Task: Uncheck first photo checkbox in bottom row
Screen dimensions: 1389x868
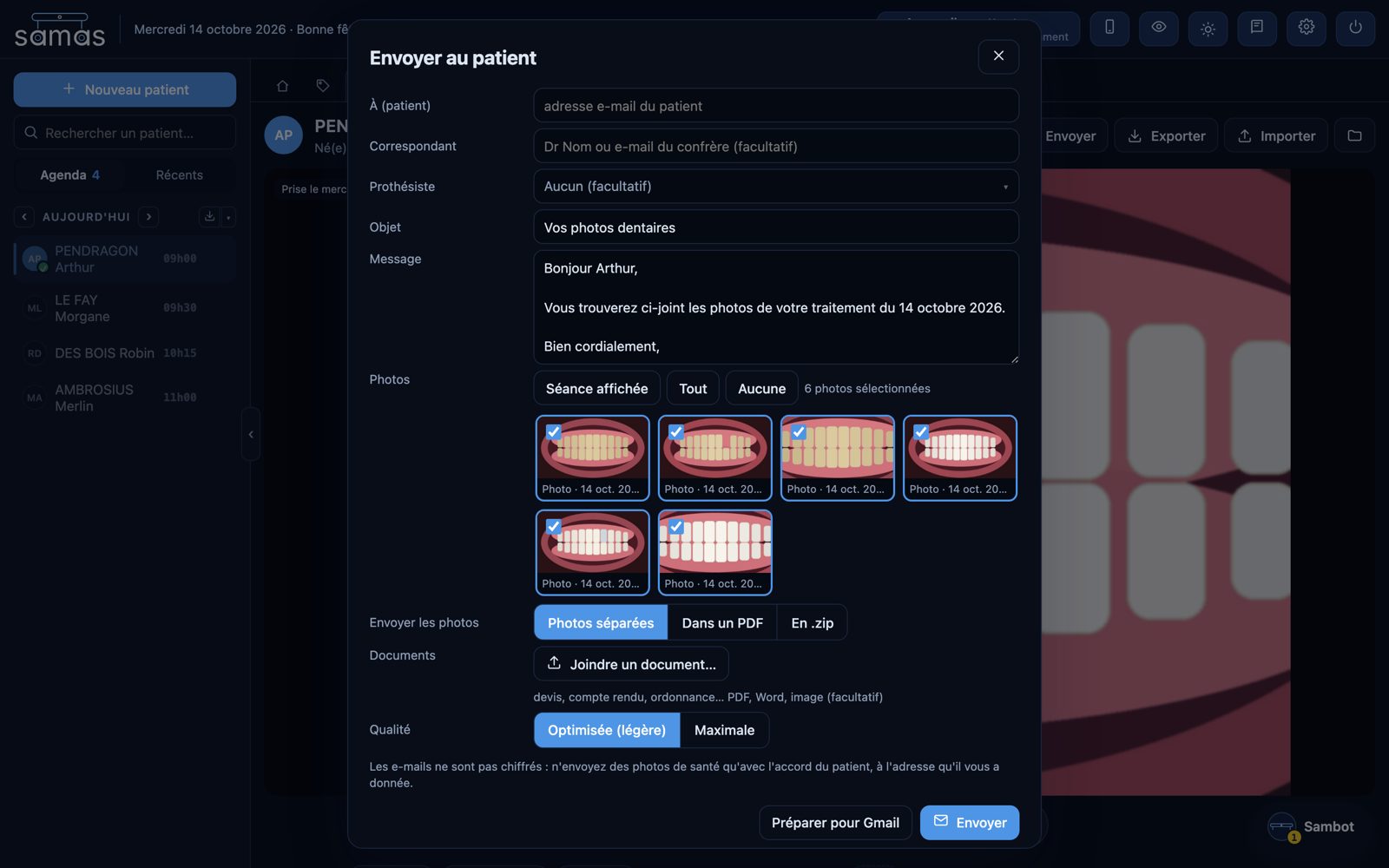Action: click(x=553, y=526)
